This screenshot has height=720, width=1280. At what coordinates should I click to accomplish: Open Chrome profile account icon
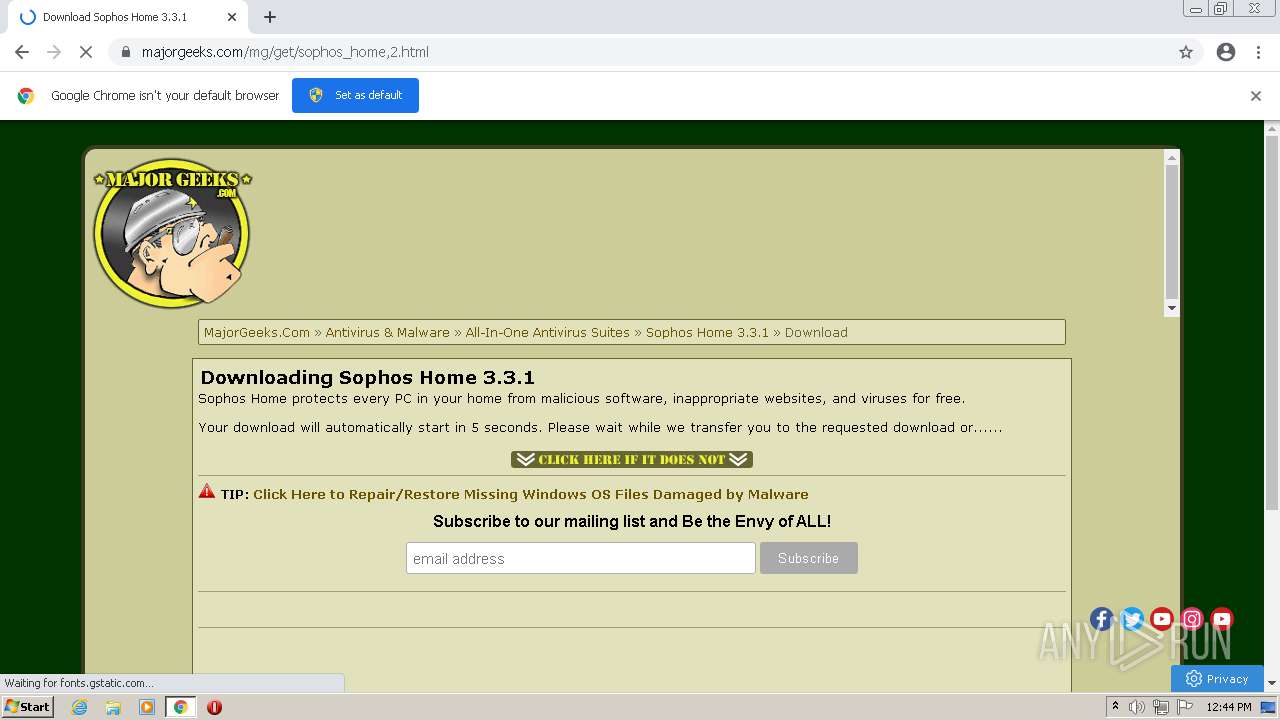pos(1226,52)
